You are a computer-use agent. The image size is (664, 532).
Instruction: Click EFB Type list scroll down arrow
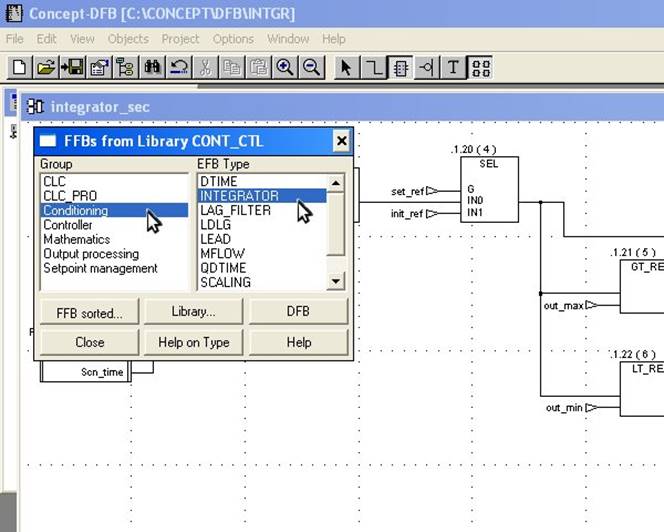(336, 281)
